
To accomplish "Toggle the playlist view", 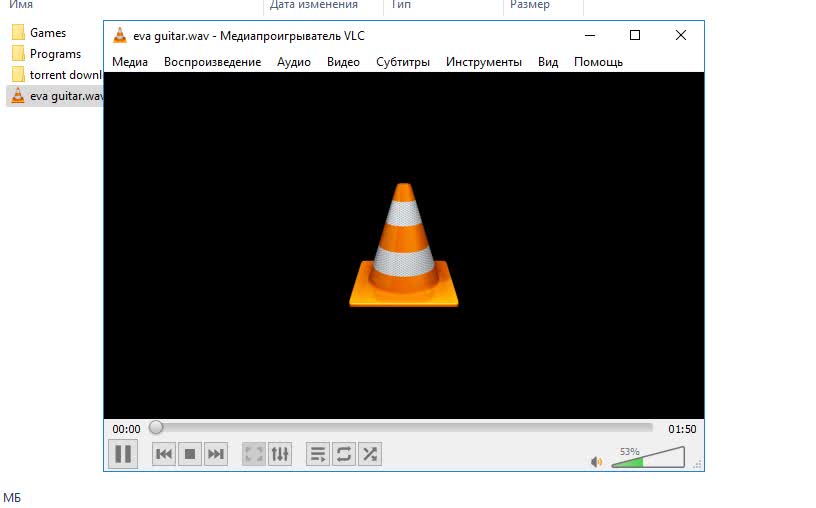I will tap(318, 454).
